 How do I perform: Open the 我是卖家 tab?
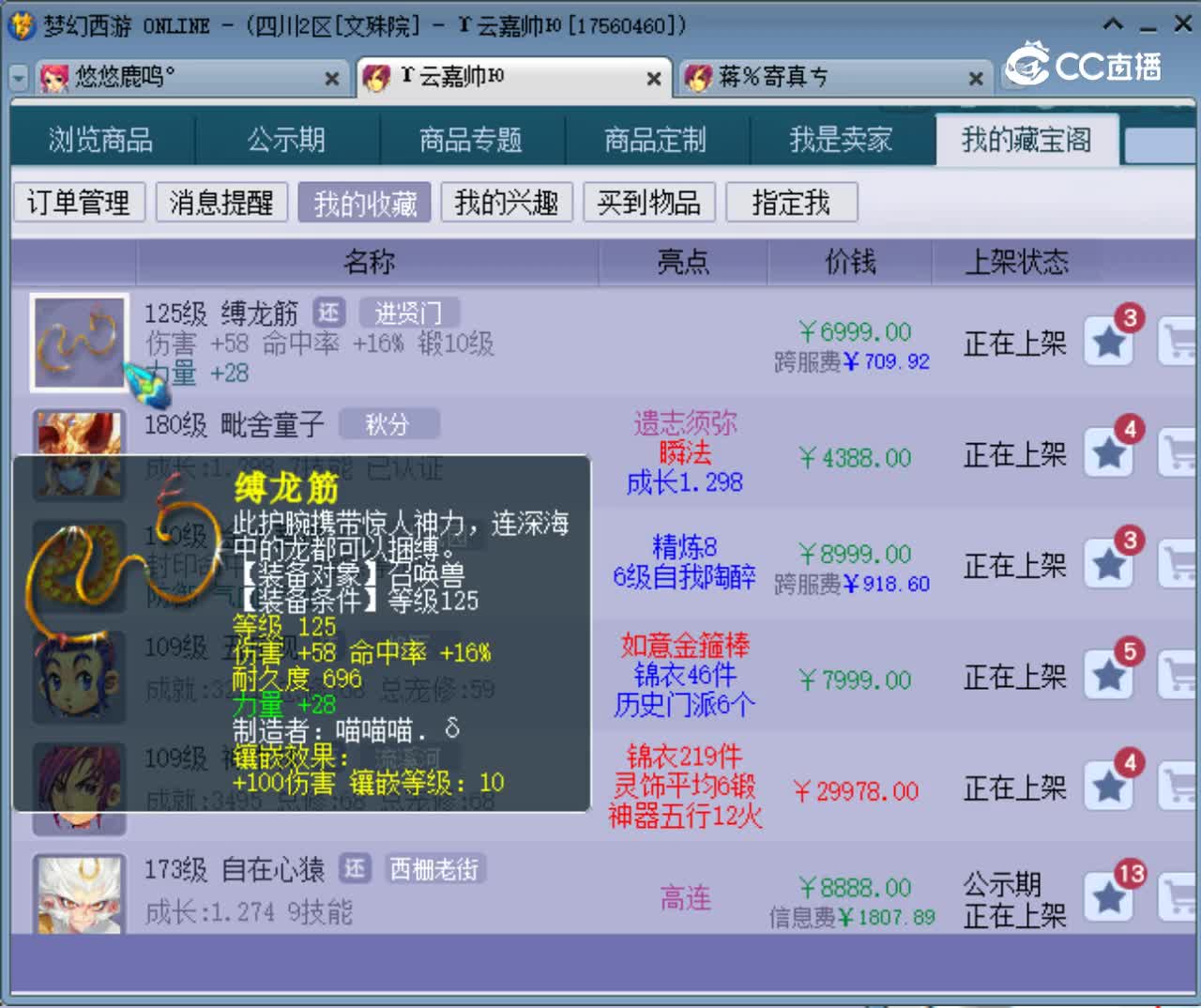(x=842, y=141)
